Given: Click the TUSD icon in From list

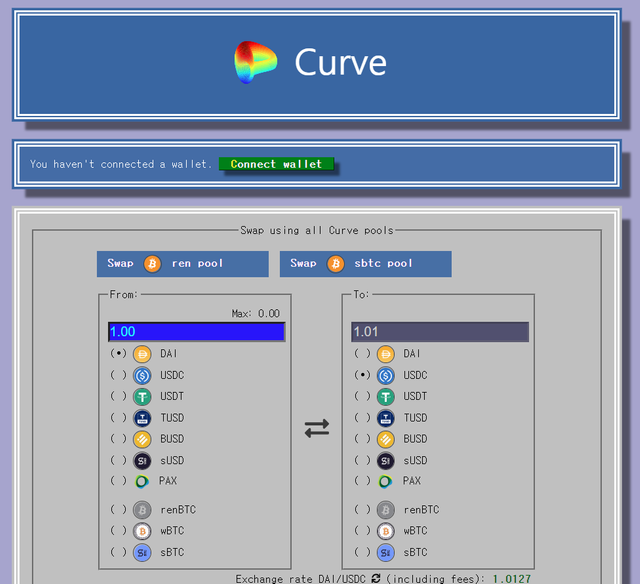Looking at the screenshot, I should coord(142,418).
